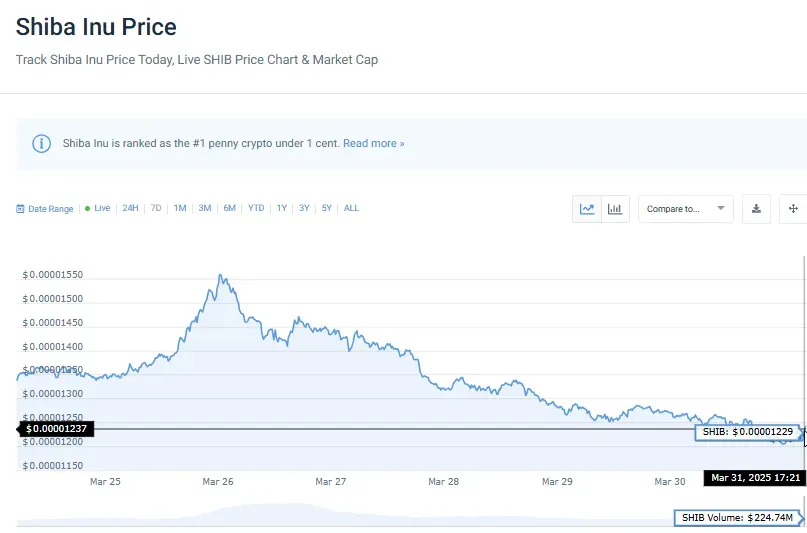The image size is (807, 533).
Task: Click the Mar 26 x-axis label
Action: tap(218, 482)
